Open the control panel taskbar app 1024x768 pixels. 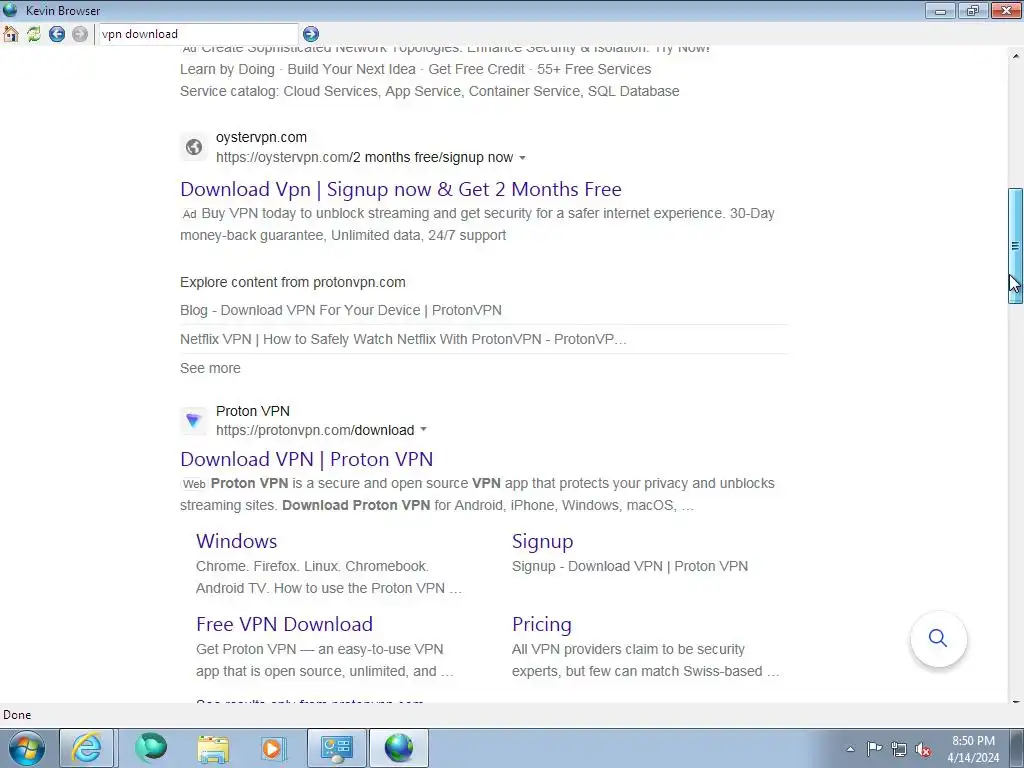[337, 748]
